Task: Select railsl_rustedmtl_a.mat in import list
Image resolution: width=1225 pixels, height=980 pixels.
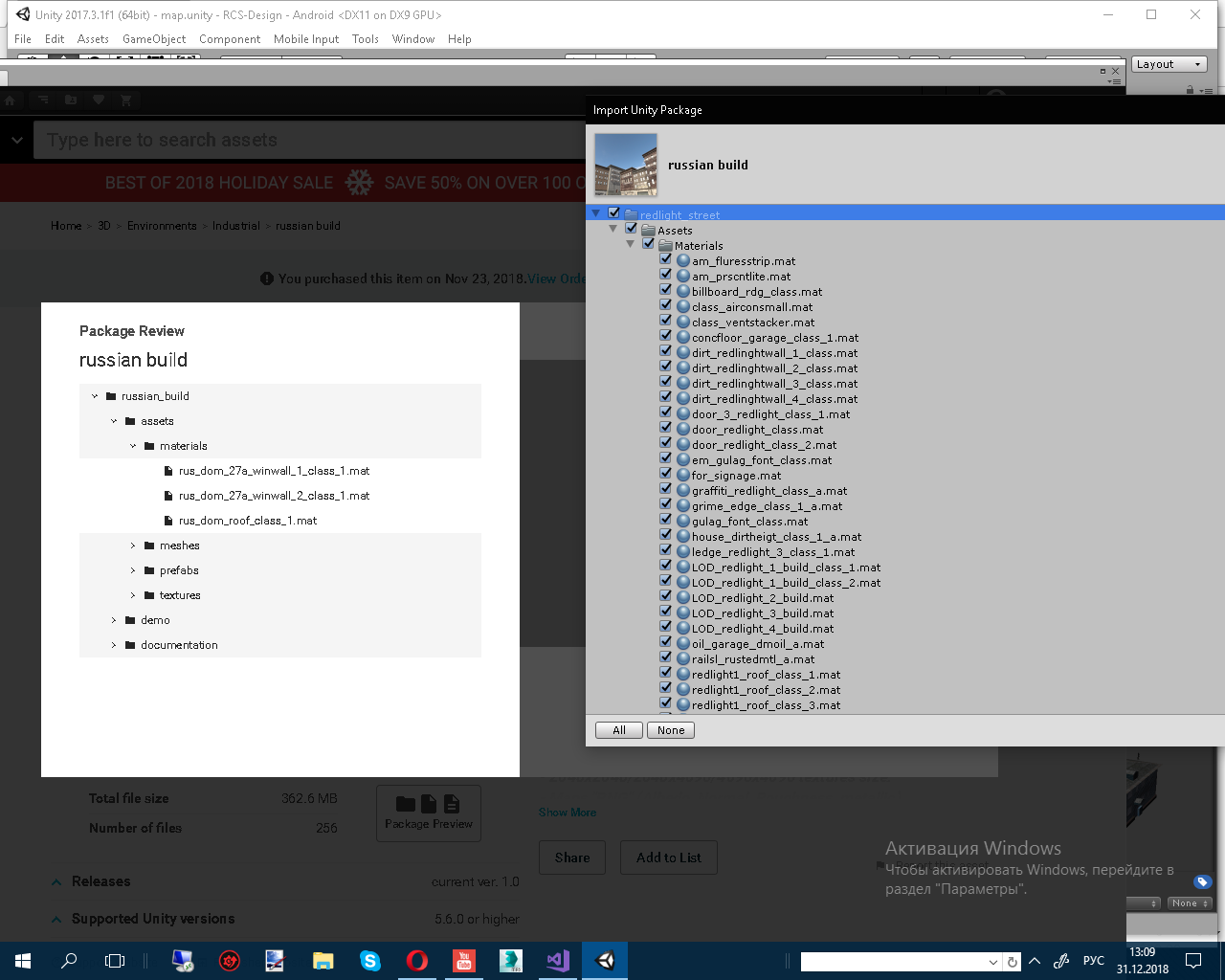Action: [x=753, y=658]
